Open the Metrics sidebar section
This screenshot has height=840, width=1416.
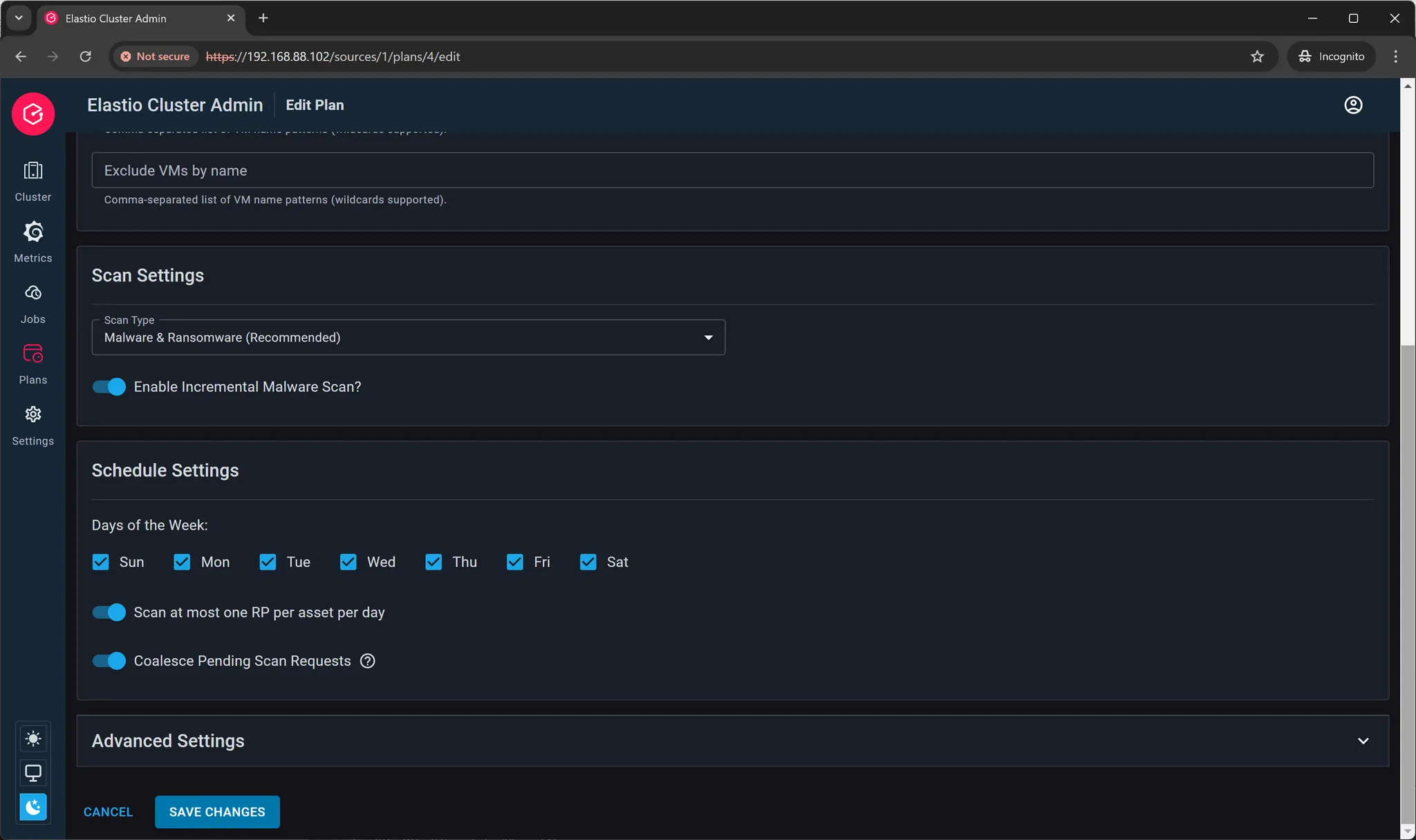(x=33, y=242)
